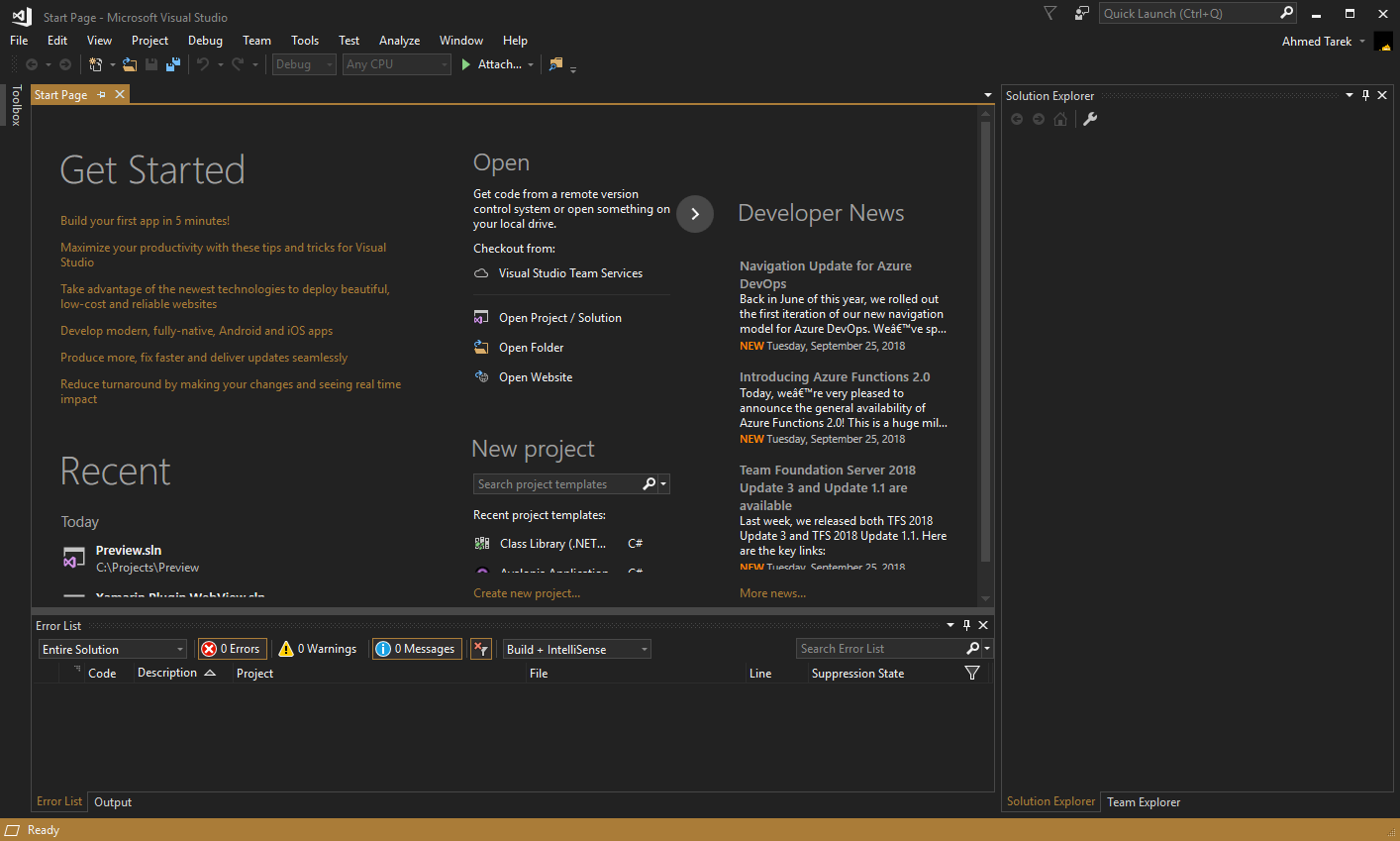This screenshot has width=1400, height=841.
Task: Open the template search options dropdown arrow
Action: click(663, 483)
